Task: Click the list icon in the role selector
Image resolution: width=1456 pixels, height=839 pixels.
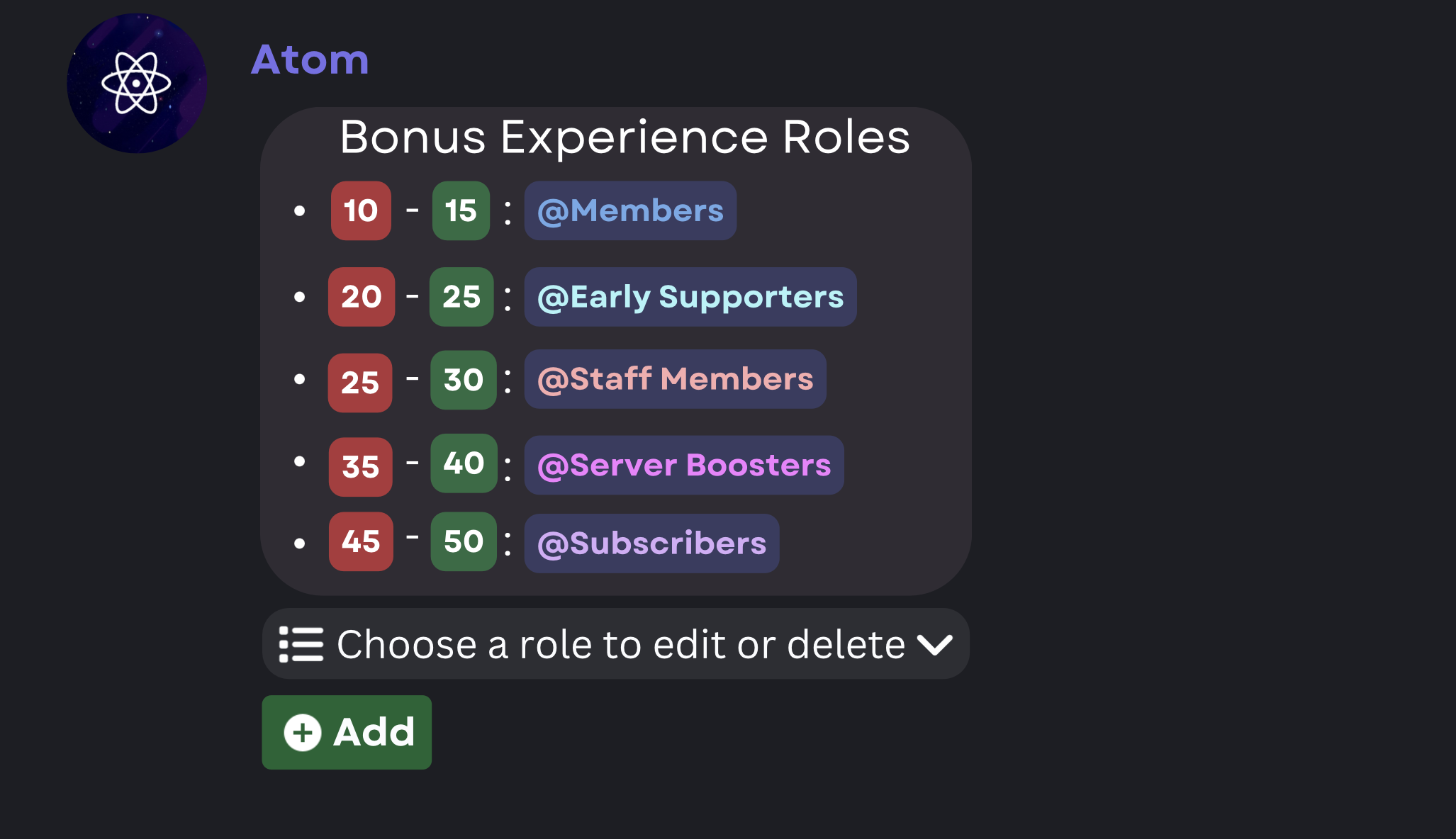Action: coord(303,643)
